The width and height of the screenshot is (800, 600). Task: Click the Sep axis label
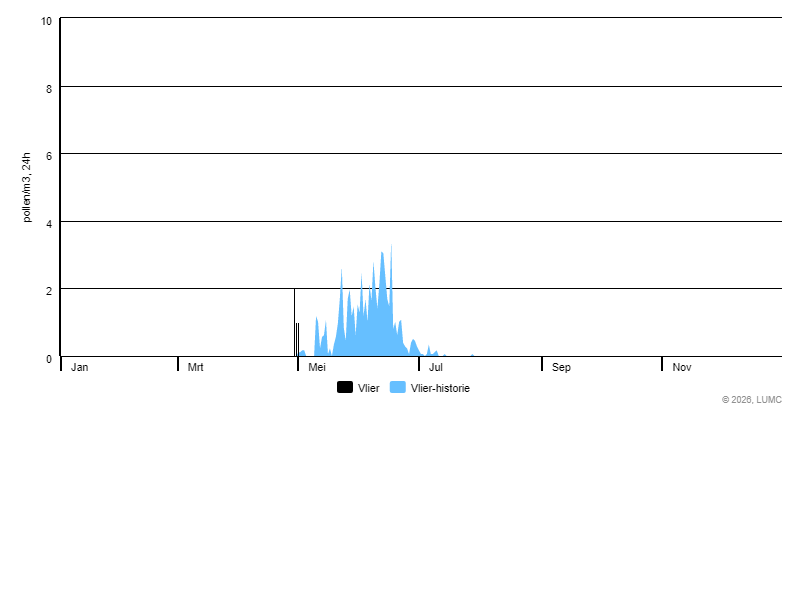tap(561, 367)
